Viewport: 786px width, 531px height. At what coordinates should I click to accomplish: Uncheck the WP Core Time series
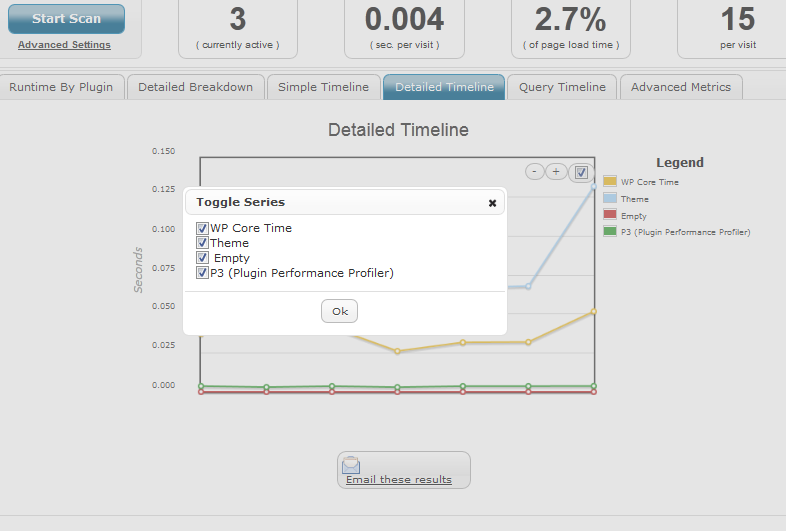point(202,228)
